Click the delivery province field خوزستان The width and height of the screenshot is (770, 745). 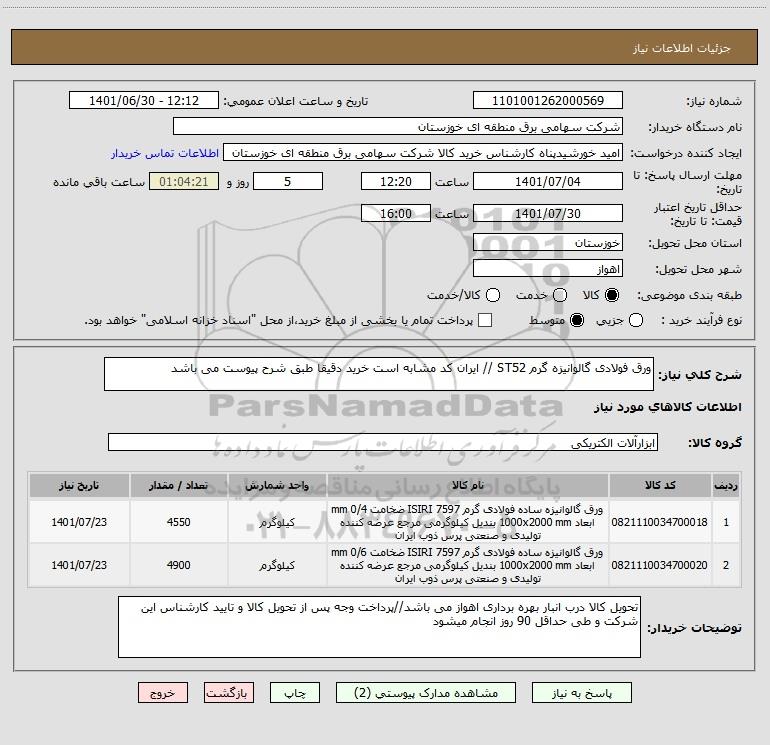(548, 243)
